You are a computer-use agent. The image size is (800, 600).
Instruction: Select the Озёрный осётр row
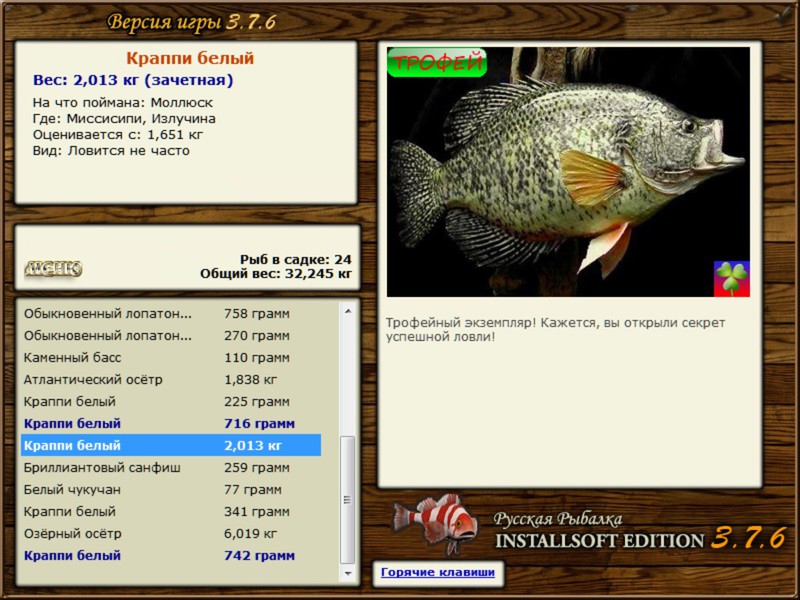click(x=171, y=534)
